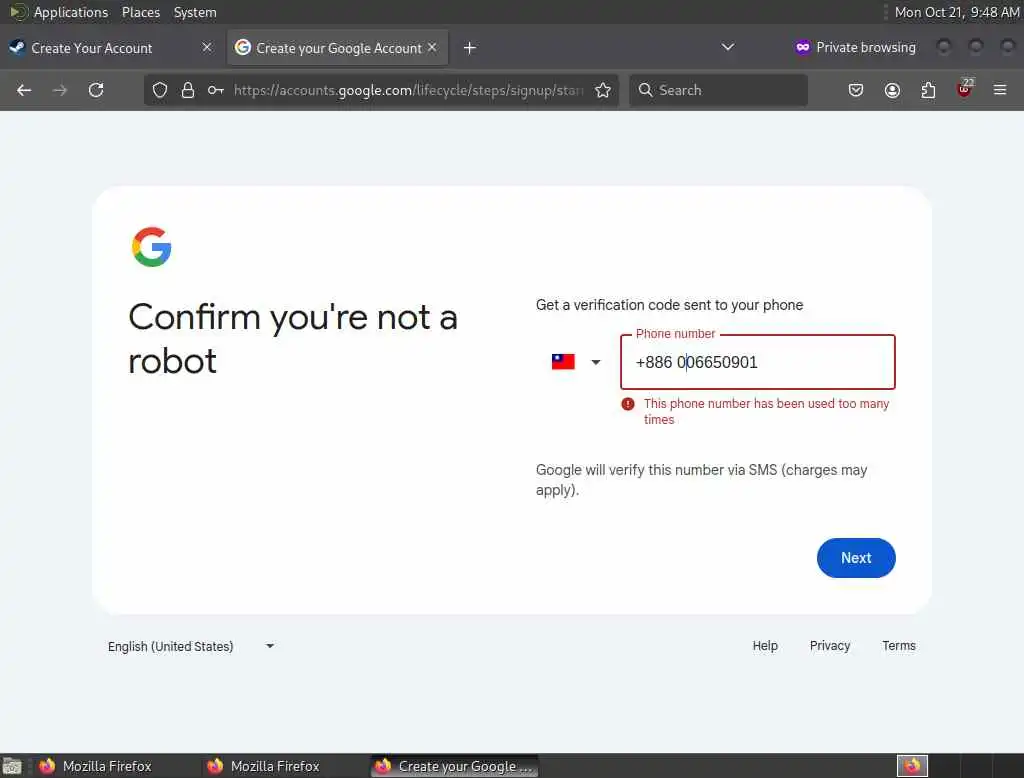This screenshot has width=1024, height=778.
Task: Bookmark this page with the star icon
Action: pos(603,90)
